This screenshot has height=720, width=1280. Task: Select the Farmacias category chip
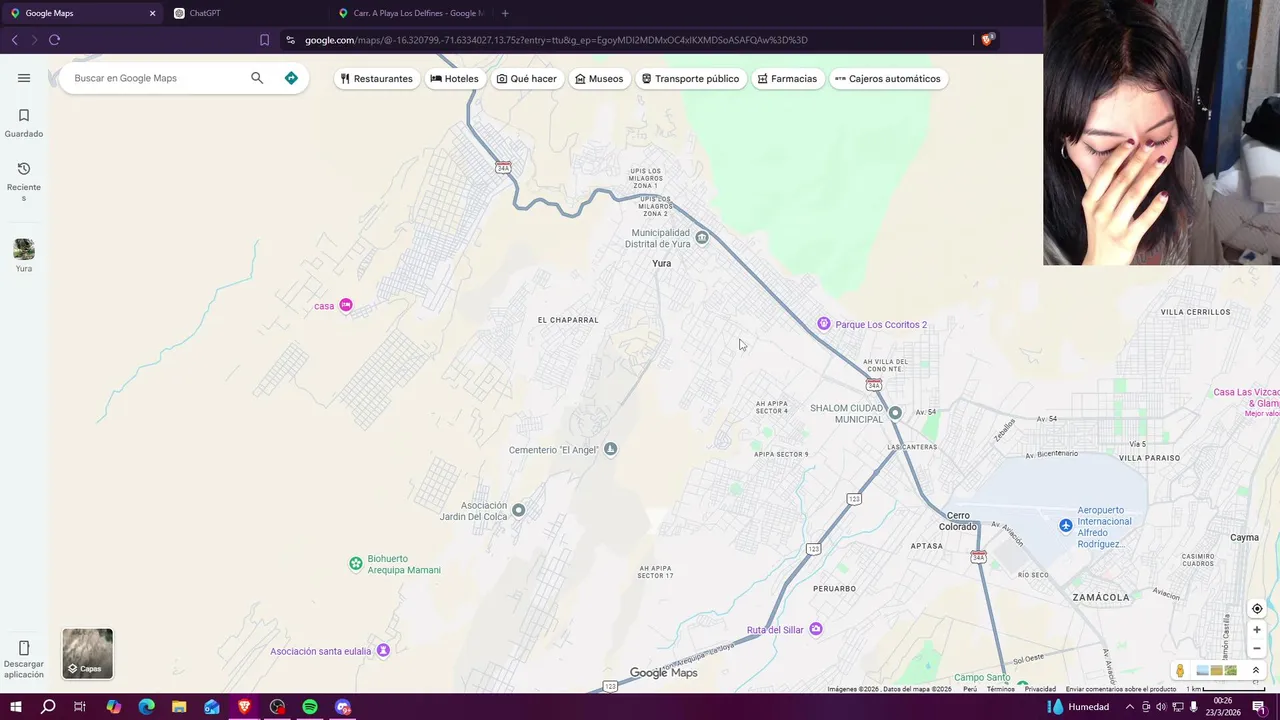coord(787,79)
